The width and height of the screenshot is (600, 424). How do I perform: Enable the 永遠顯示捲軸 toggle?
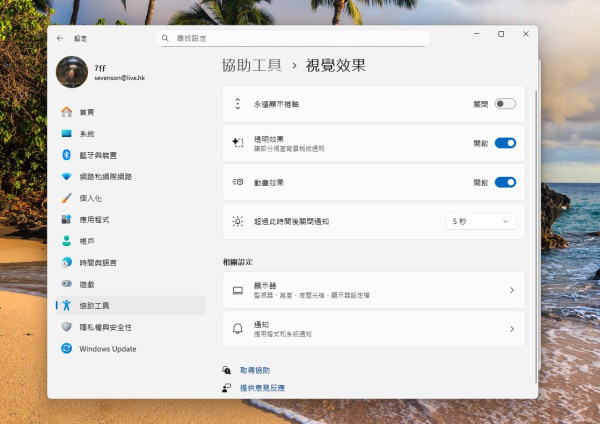coord(505,104)
